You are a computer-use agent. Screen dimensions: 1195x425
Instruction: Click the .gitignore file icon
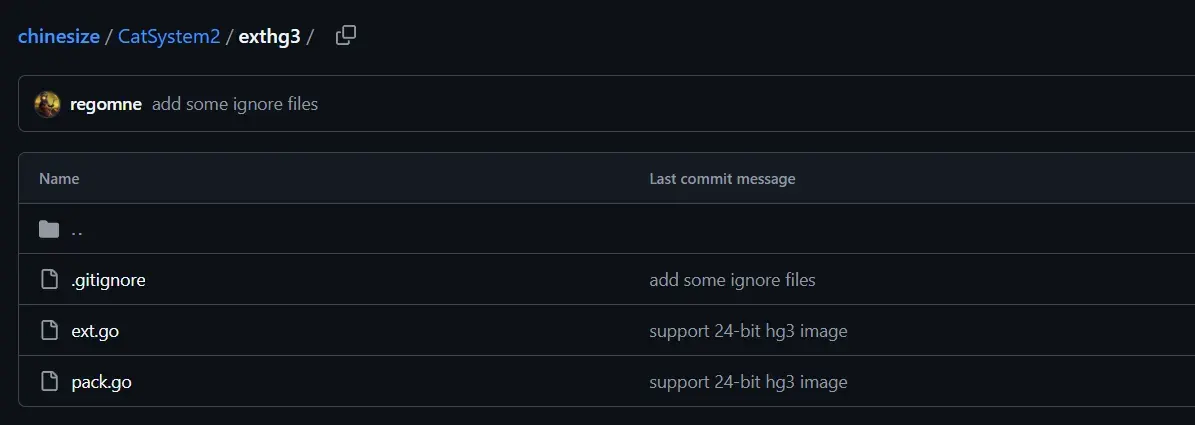[x=50, y=280]
